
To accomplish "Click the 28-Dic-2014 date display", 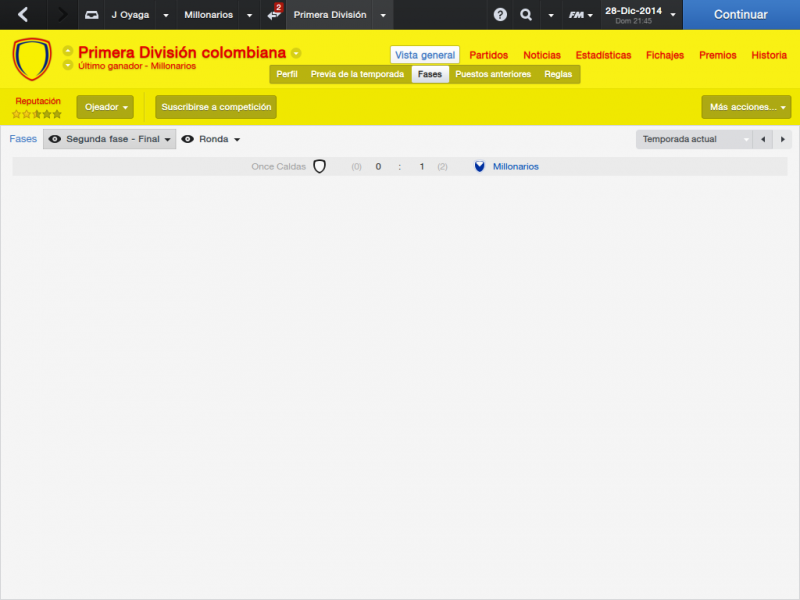I will [x=633, y=11].
